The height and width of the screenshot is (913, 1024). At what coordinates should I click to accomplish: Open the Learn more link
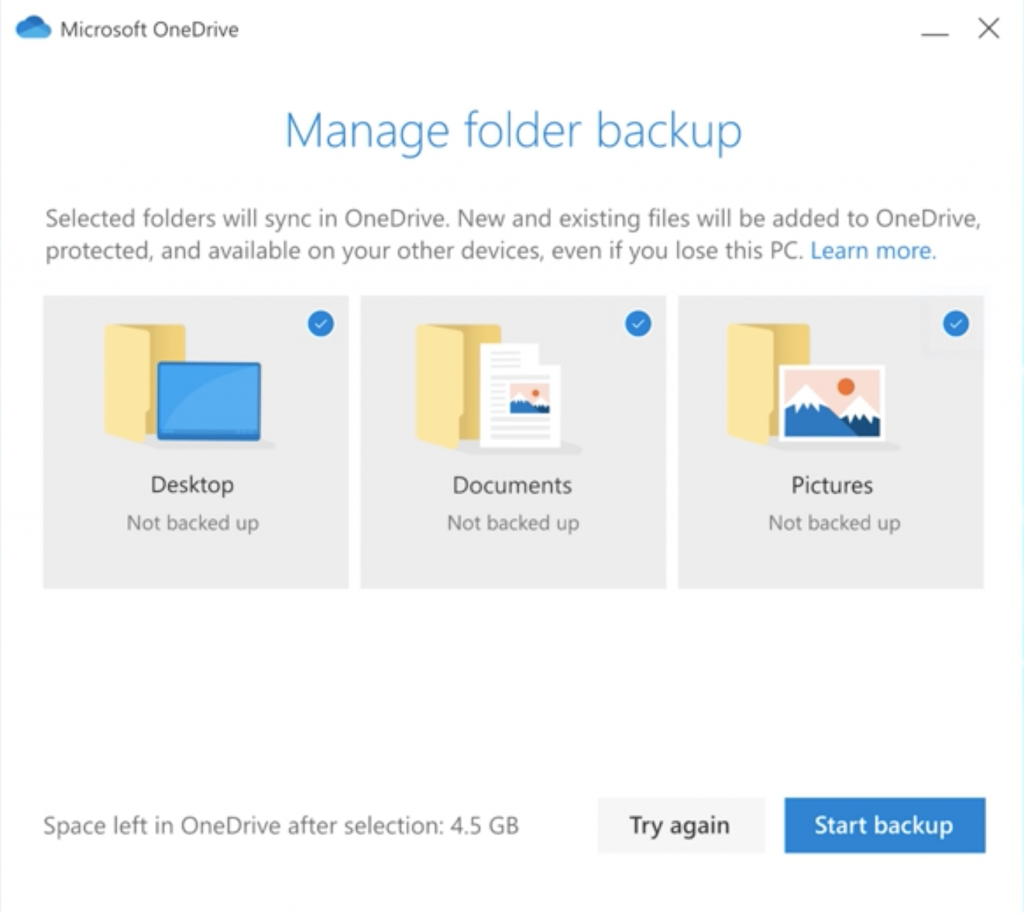(873, 251)
